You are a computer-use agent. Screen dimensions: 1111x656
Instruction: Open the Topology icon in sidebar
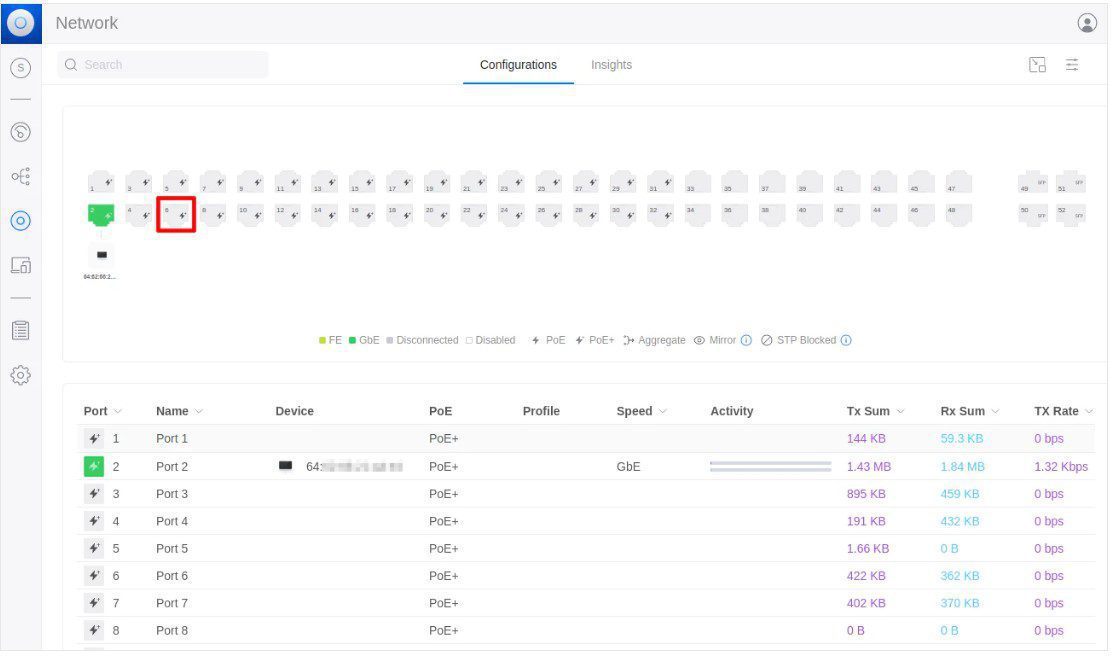point(21,176)
